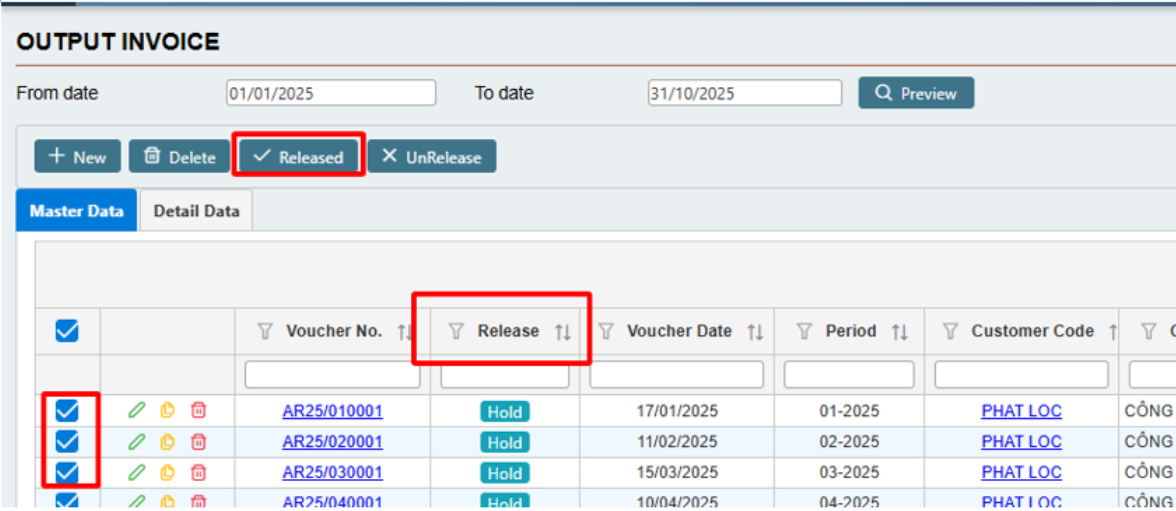Click the red trash icon for AR25/030001
The width and height of the screenshot is (1176, 511).
click(199, 472)
